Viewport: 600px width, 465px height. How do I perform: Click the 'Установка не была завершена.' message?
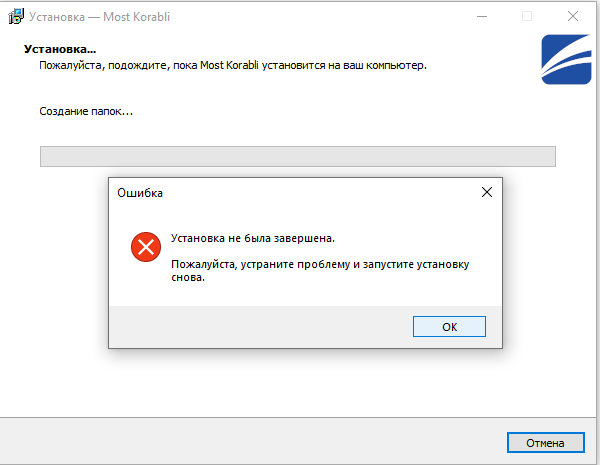pos(252,239)
